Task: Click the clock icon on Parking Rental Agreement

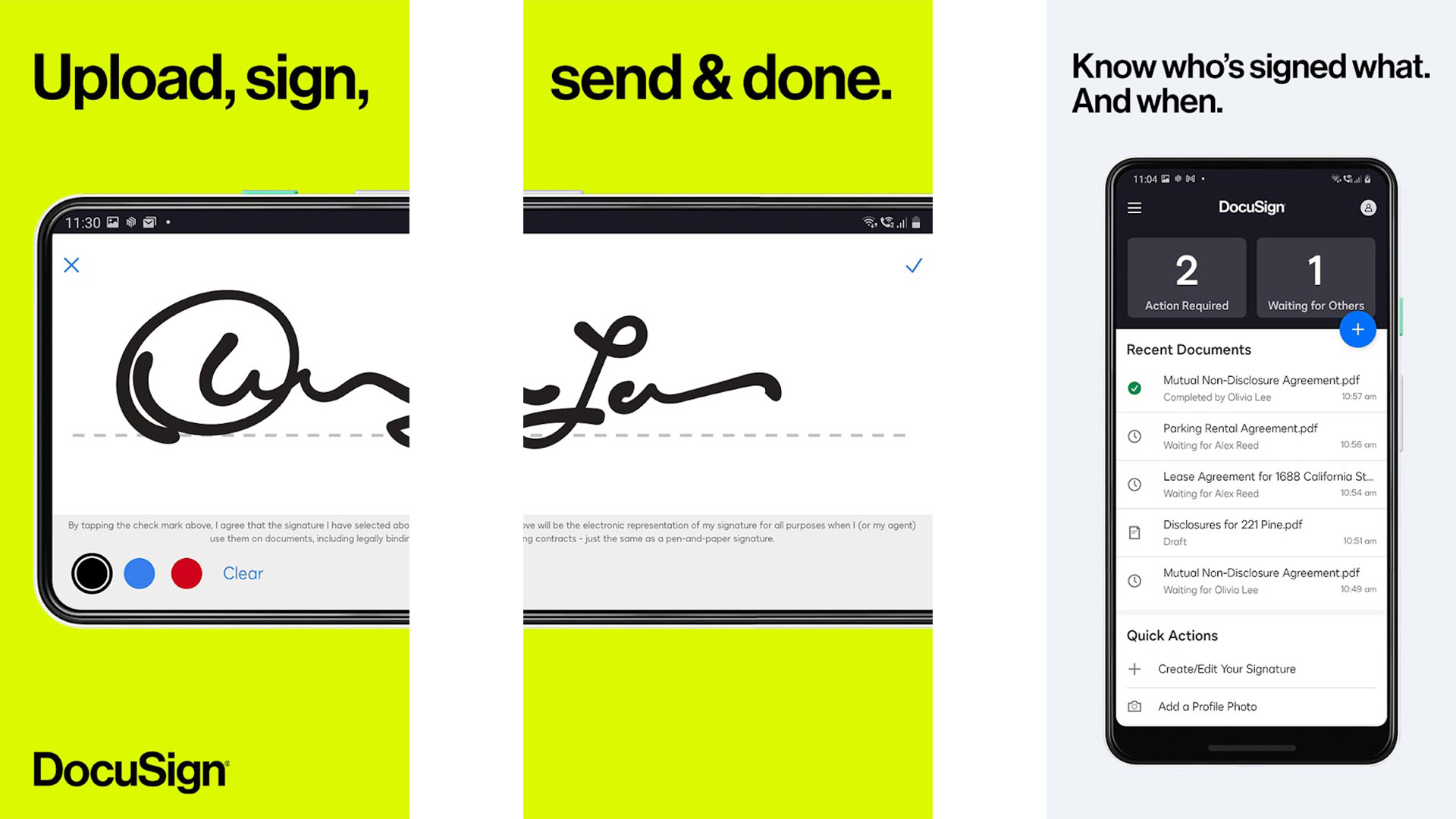Action: tap(1135, 436)
